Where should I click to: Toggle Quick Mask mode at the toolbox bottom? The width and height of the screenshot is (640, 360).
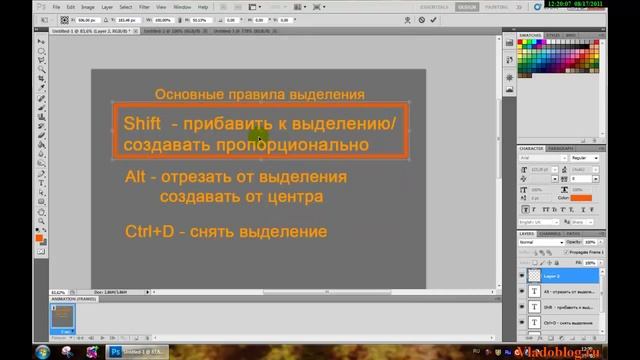(x=41, y=252)
